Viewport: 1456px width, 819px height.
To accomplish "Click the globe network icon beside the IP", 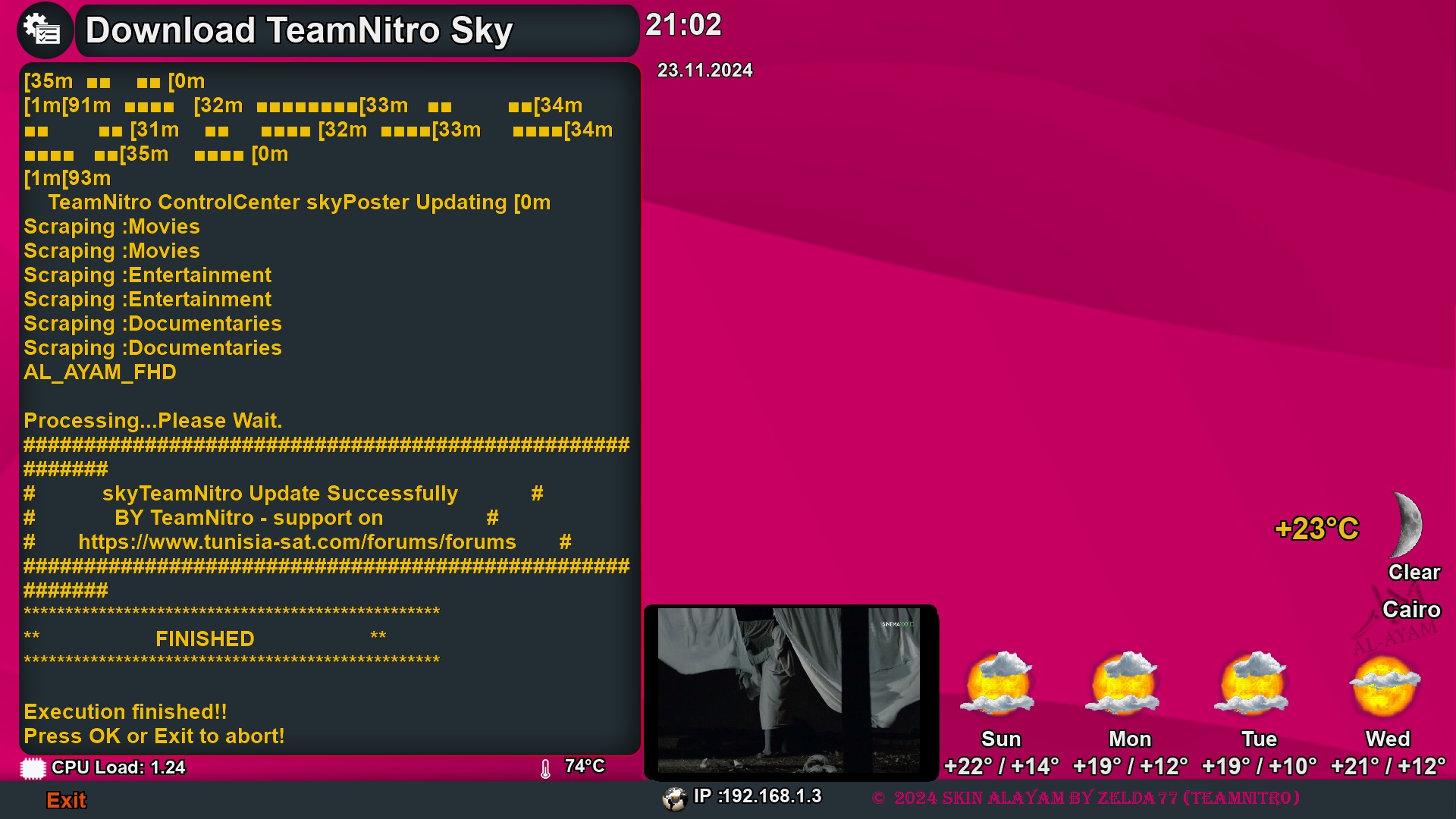I will (674, 798).
